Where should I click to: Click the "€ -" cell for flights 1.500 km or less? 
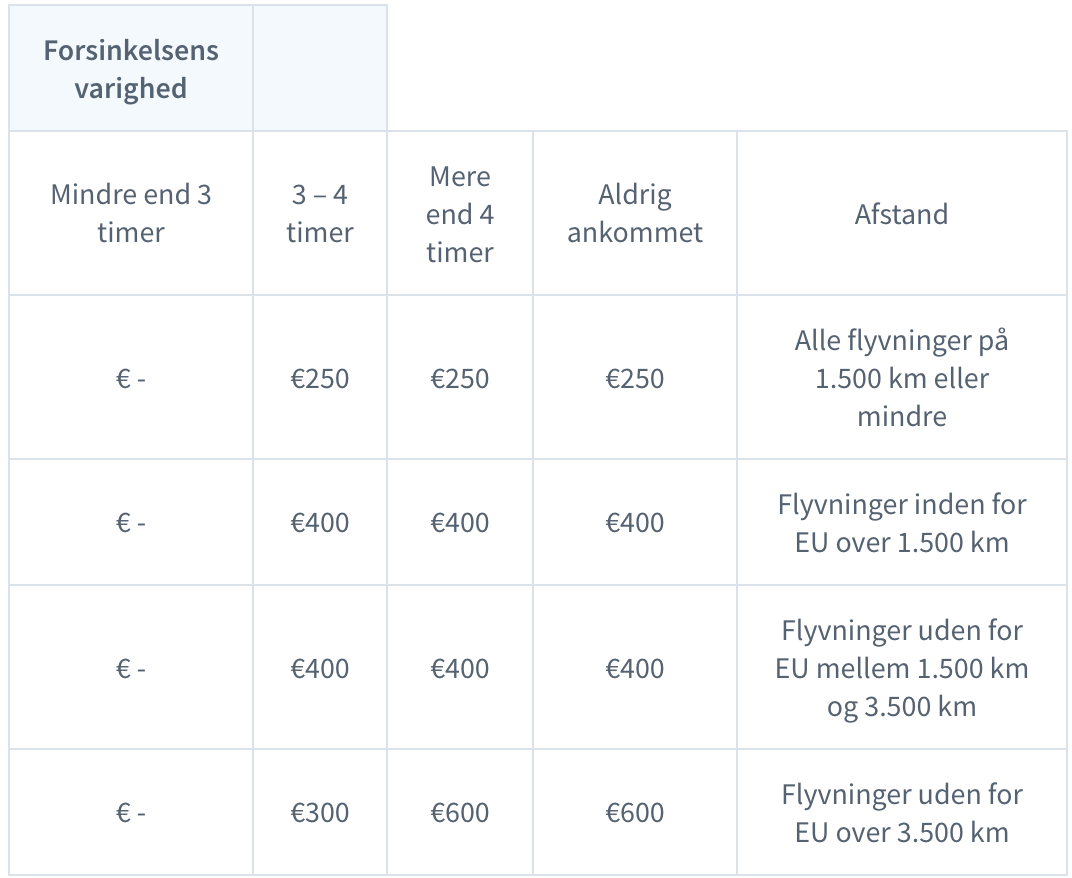[131, 379]
